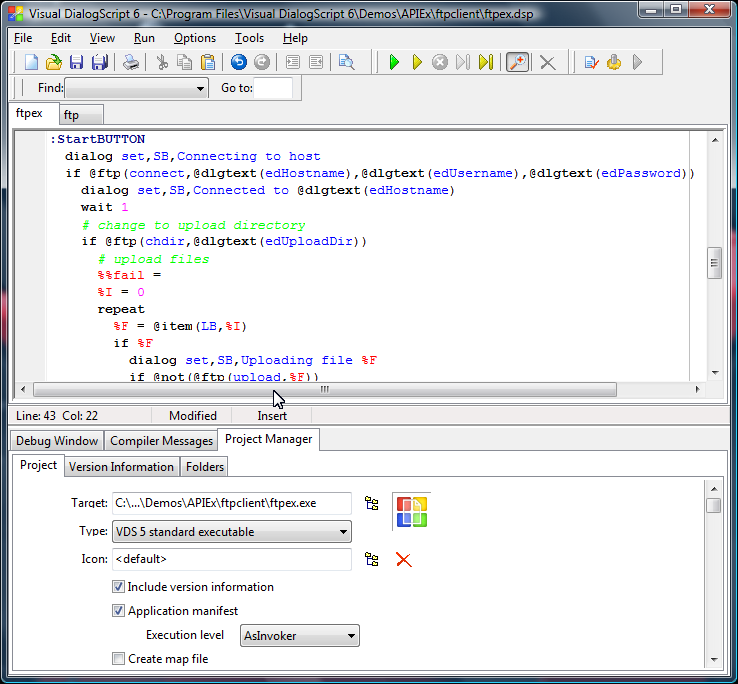738x684 pixels.
Task: Click the Print icon in toolbar
Action: click(130, 63)
